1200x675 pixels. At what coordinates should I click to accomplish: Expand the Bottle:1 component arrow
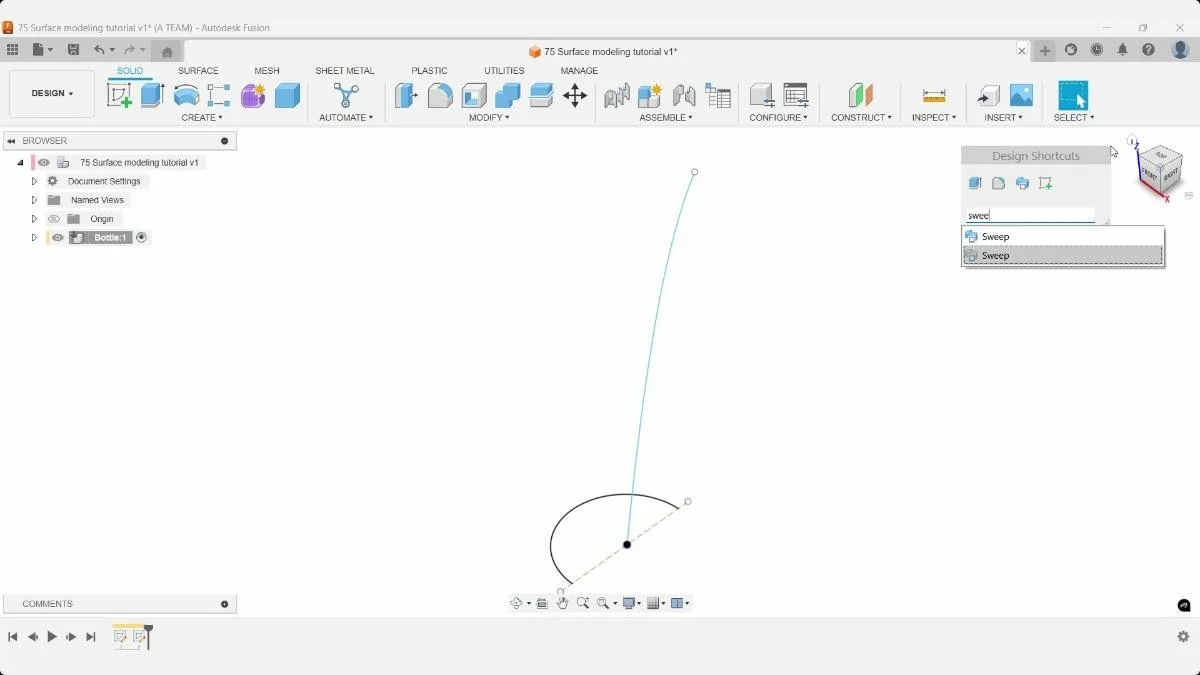point(34,238)
